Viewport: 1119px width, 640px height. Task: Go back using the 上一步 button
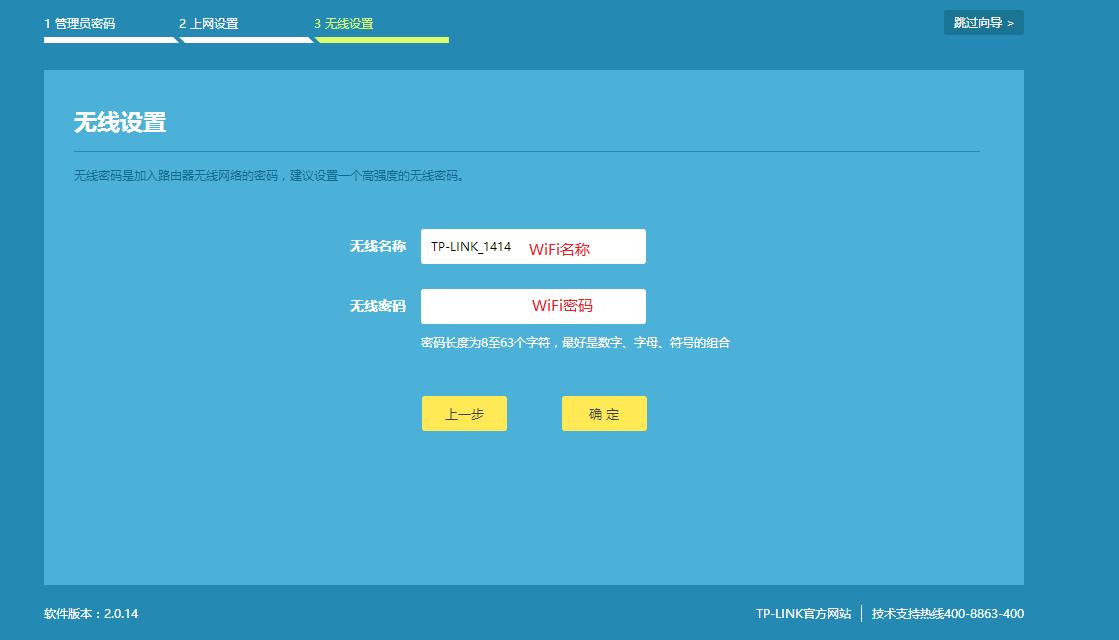464,412
